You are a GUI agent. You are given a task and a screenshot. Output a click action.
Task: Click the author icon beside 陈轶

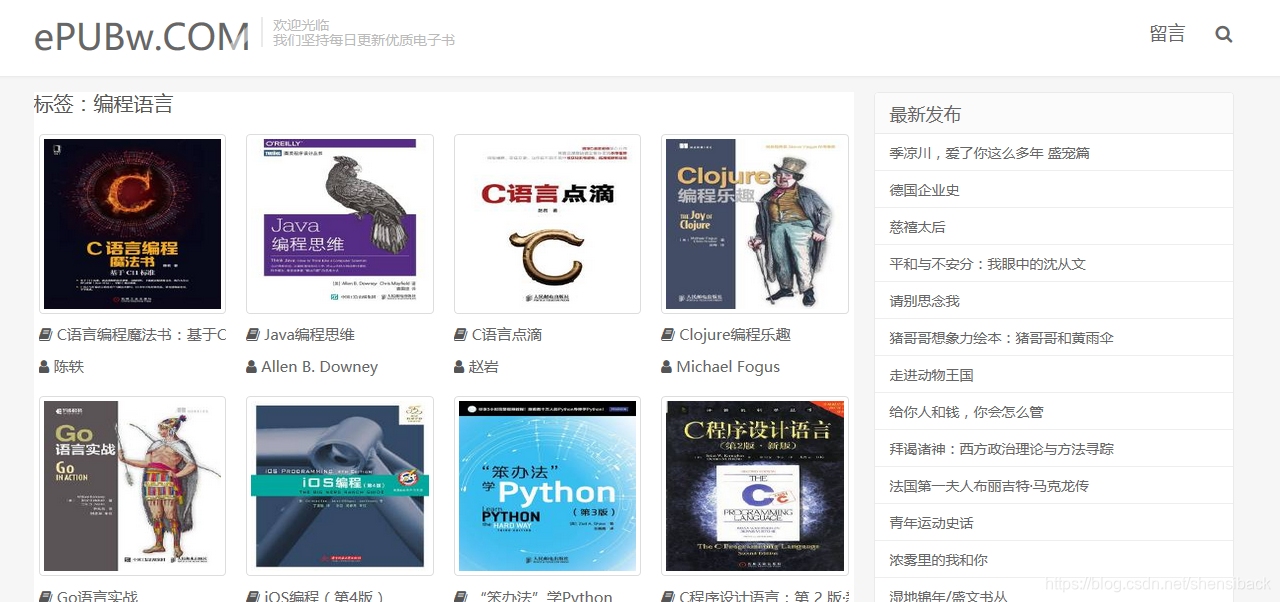point(44,366)
